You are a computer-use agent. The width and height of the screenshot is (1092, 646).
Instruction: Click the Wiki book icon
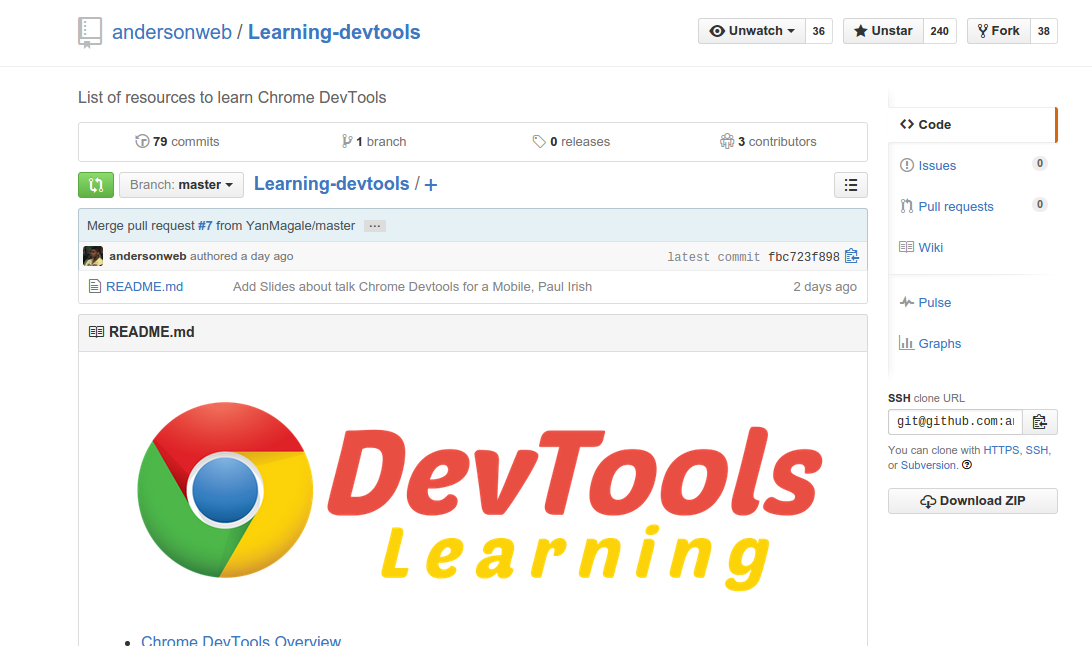pos(907,247)
